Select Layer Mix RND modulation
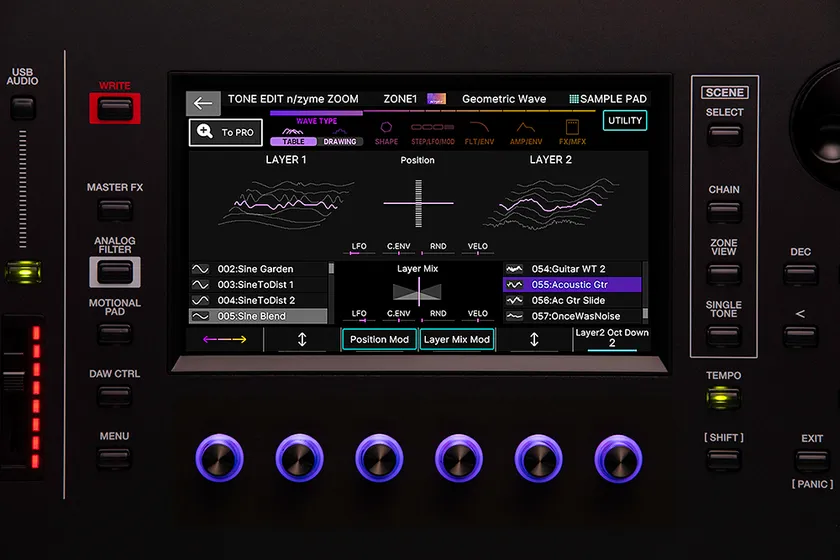The width and height of the screenshot is (840, 560). pyautogui.click(x=438, y=314)
